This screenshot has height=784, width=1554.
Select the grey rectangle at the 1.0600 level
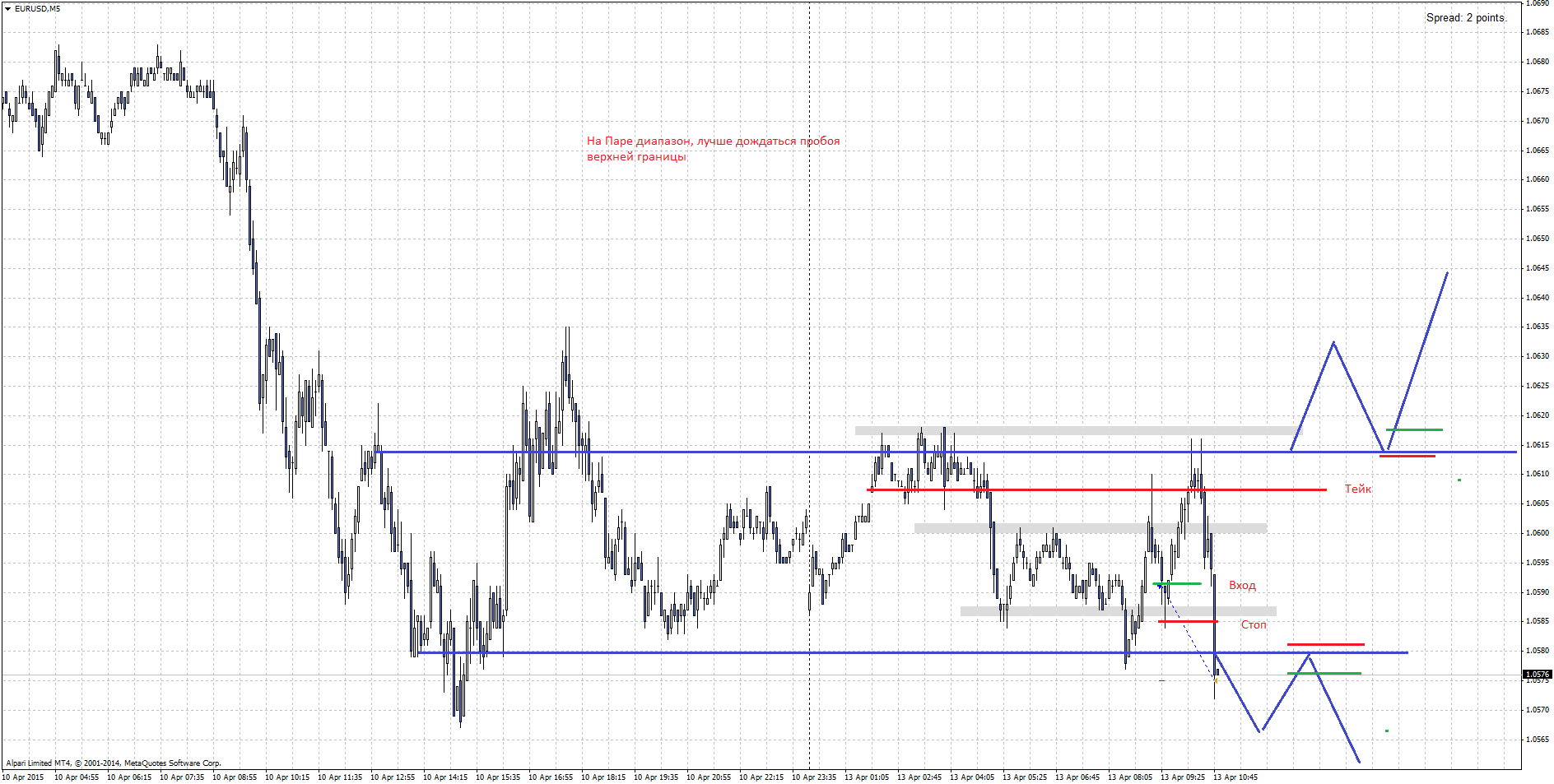tap(1091, 528)
